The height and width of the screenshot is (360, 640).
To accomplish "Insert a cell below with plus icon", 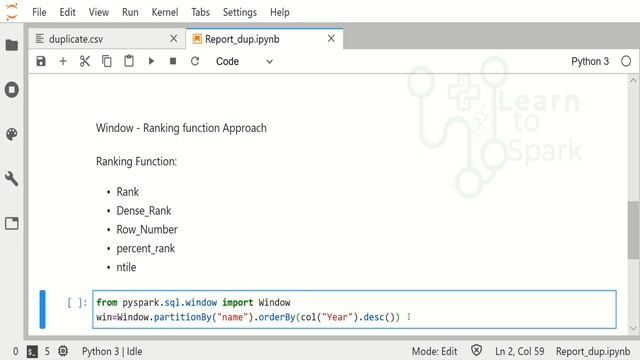I will pos(63,61).
